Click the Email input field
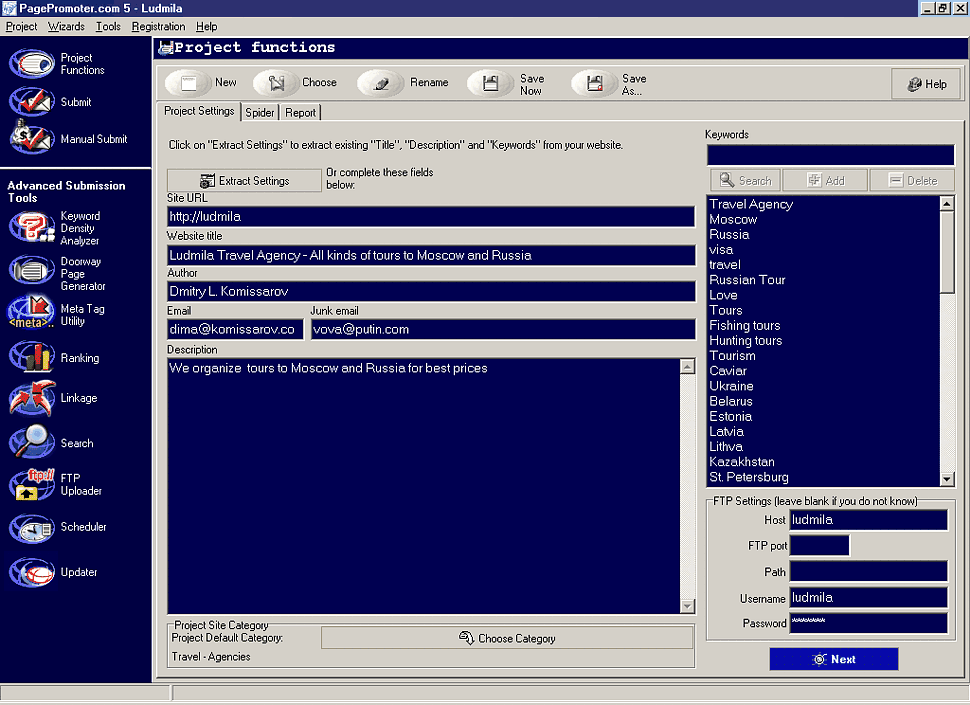The image size is (970, 705). point(235,329)
